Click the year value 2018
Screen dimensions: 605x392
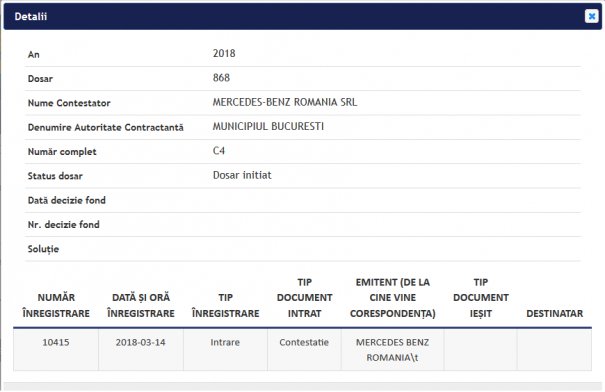point(224,53)
